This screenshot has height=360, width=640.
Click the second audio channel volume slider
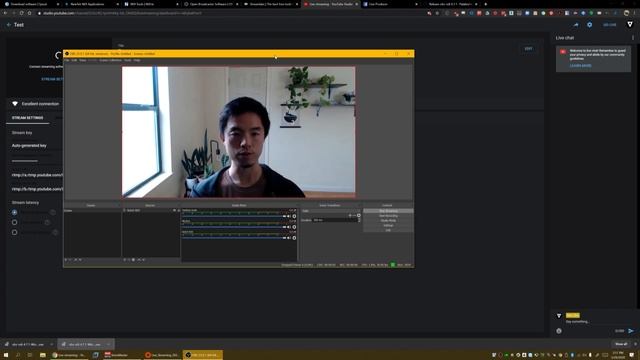234,227
